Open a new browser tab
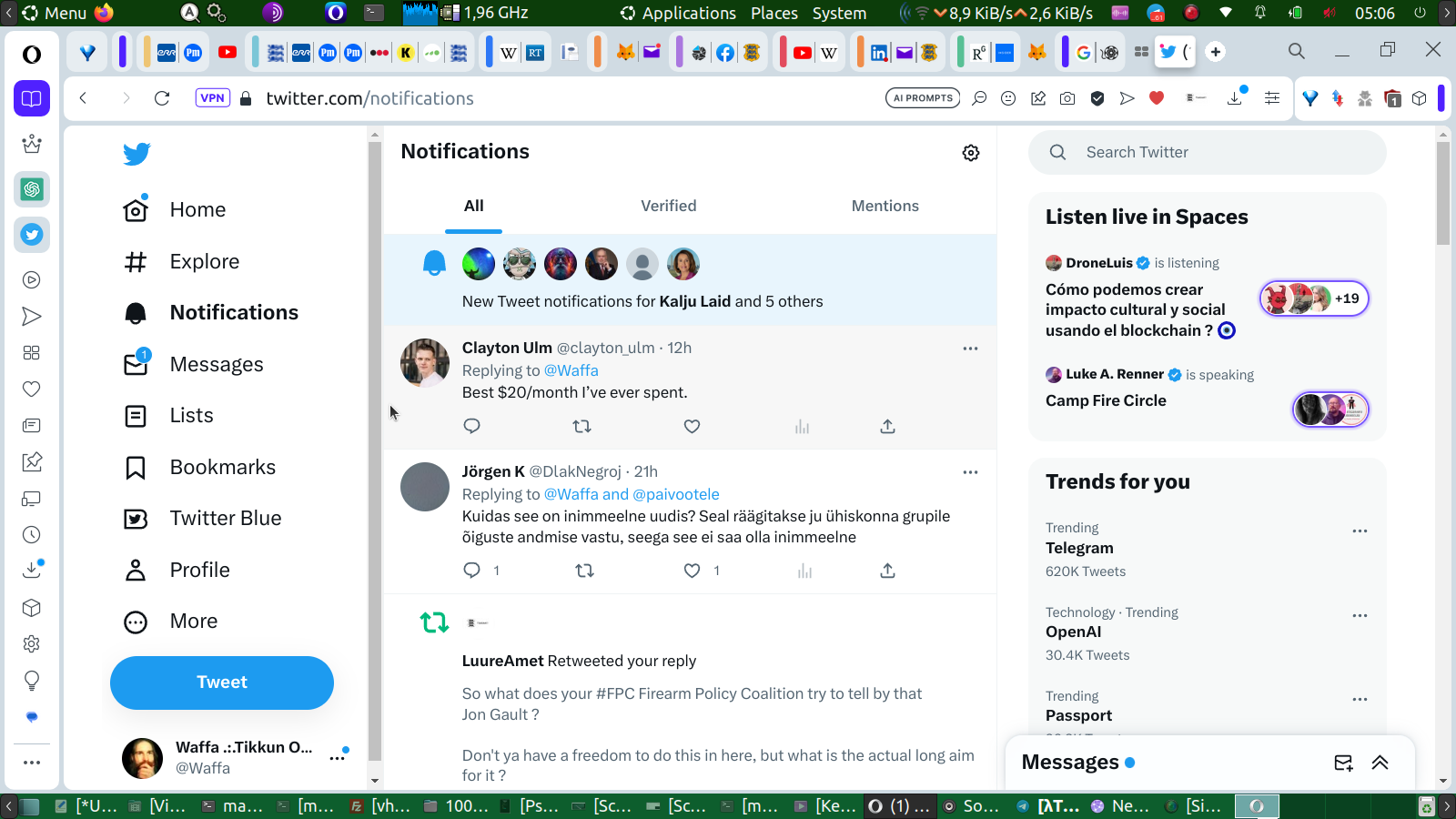The width and height of the screenshot is (1456, 819). (x=1216, y=52)
